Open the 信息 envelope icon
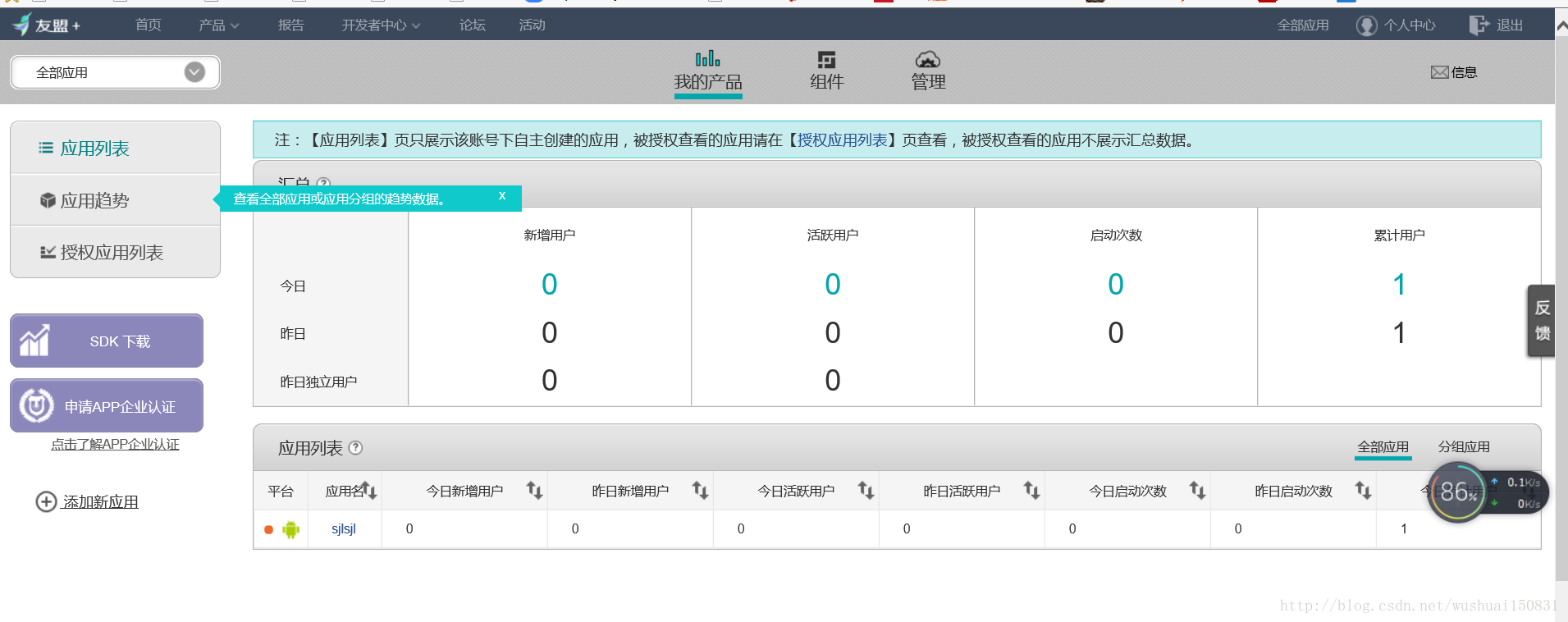Viewport: 1568px width, 622px height. (x=1439, y=72)
